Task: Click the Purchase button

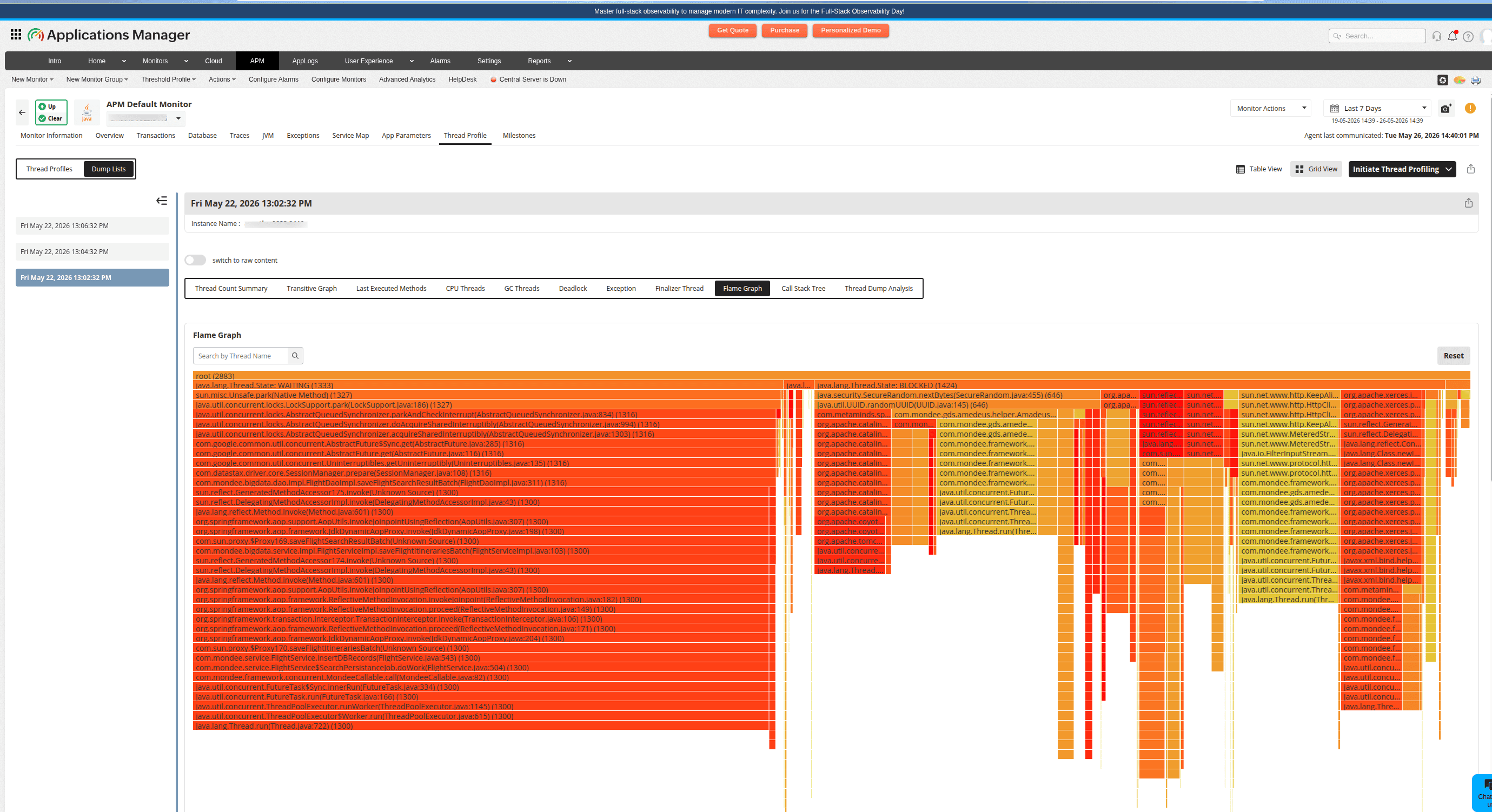Action: tap(784, 31)
